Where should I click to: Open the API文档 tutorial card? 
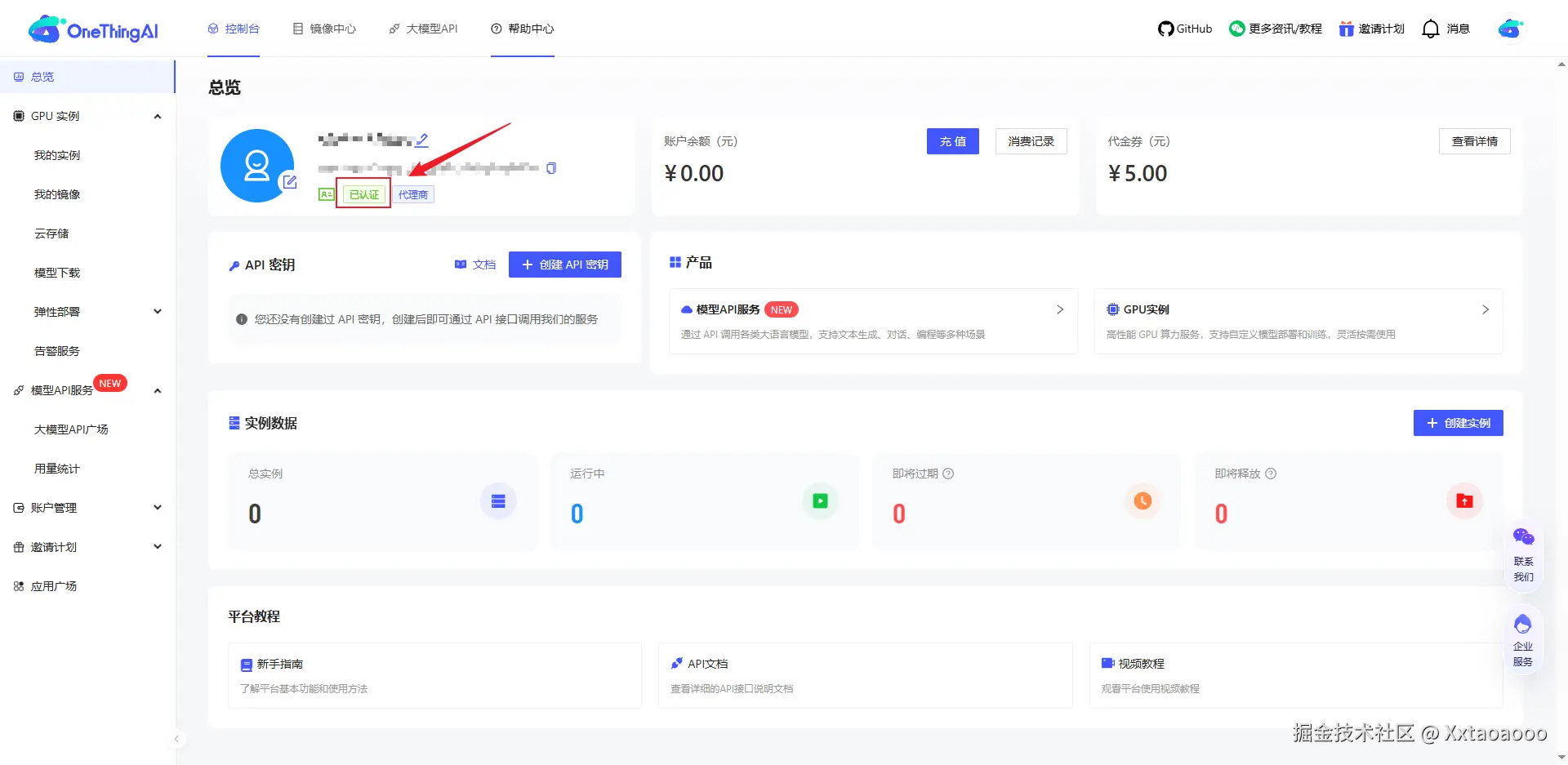click(x=865, y=675)
